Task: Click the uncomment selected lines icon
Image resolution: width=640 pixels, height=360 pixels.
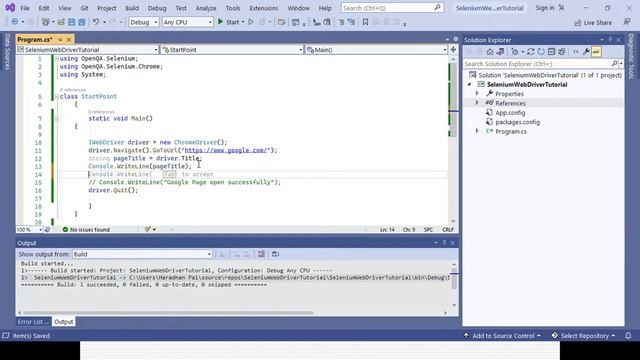Action: (x=351, y=22)
